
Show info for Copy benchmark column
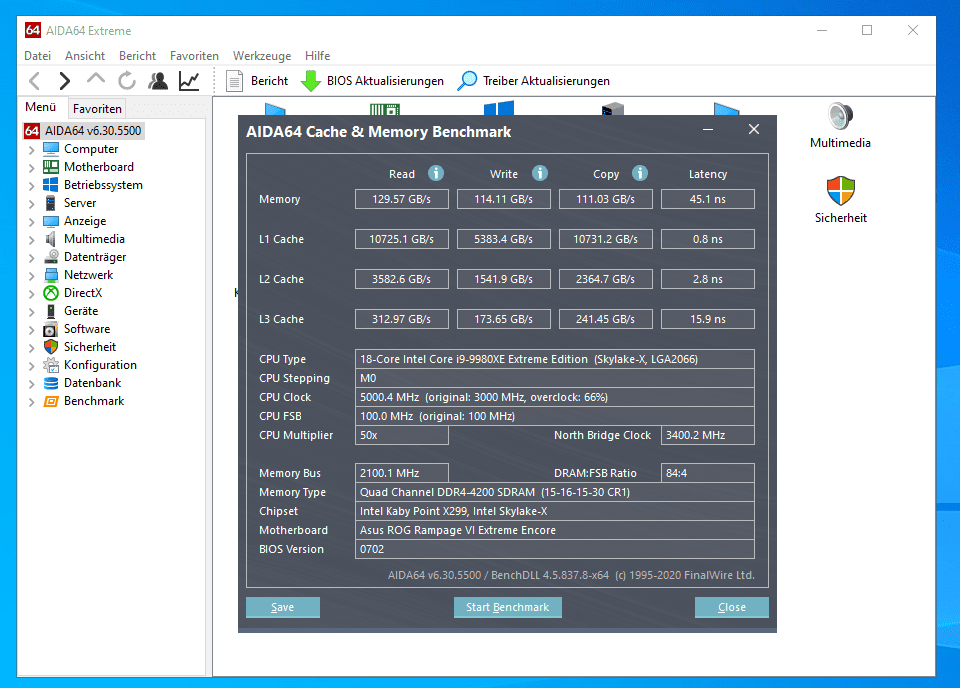click(640, 173)
